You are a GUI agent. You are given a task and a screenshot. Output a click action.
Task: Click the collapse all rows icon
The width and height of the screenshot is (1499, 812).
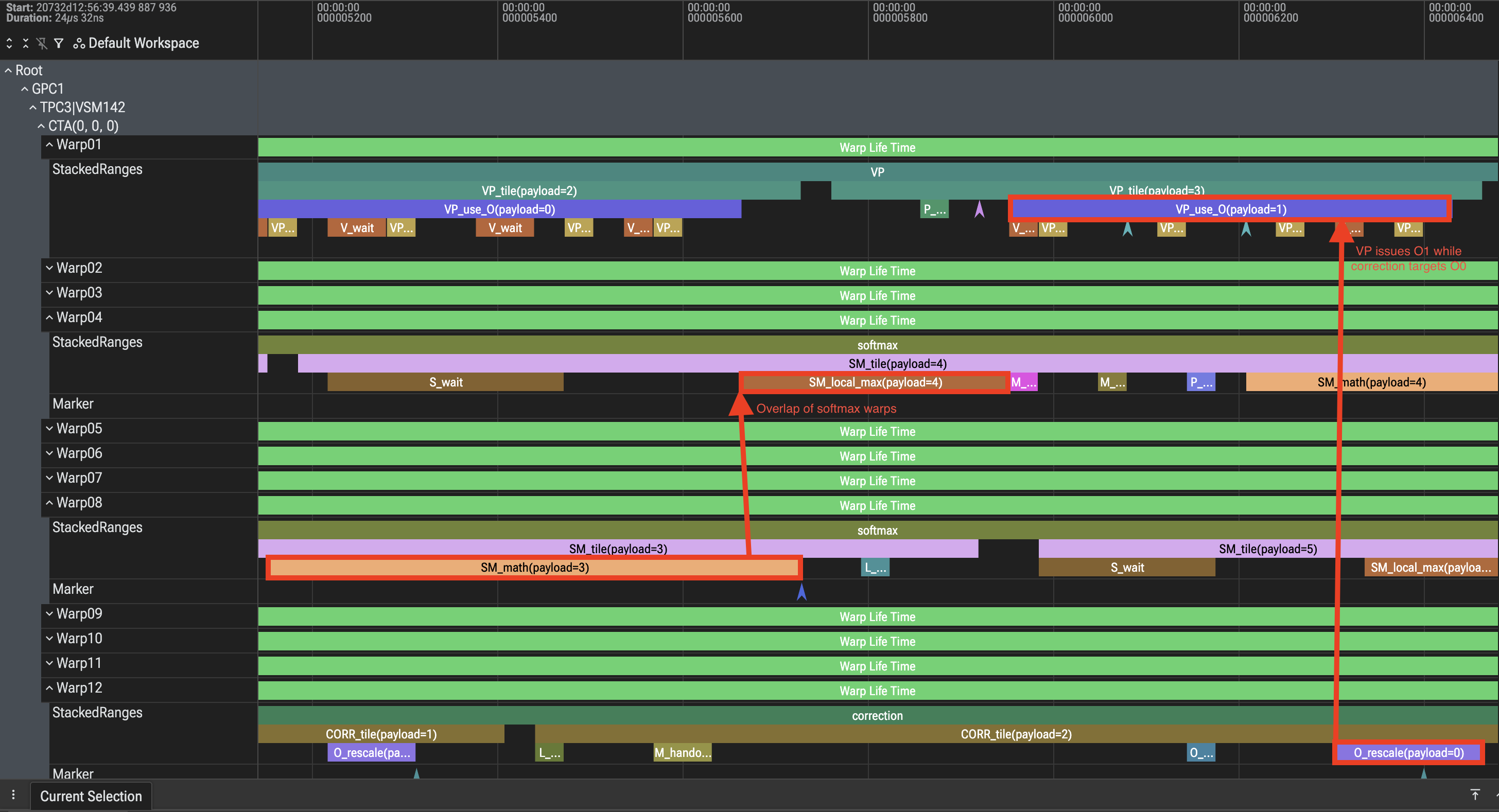click(x=26, y=43)
